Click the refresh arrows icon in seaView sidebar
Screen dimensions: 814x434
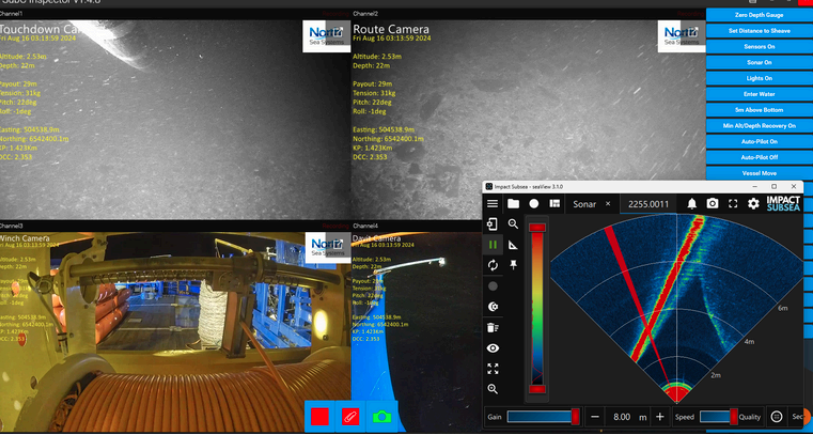(x=493, y=265)
